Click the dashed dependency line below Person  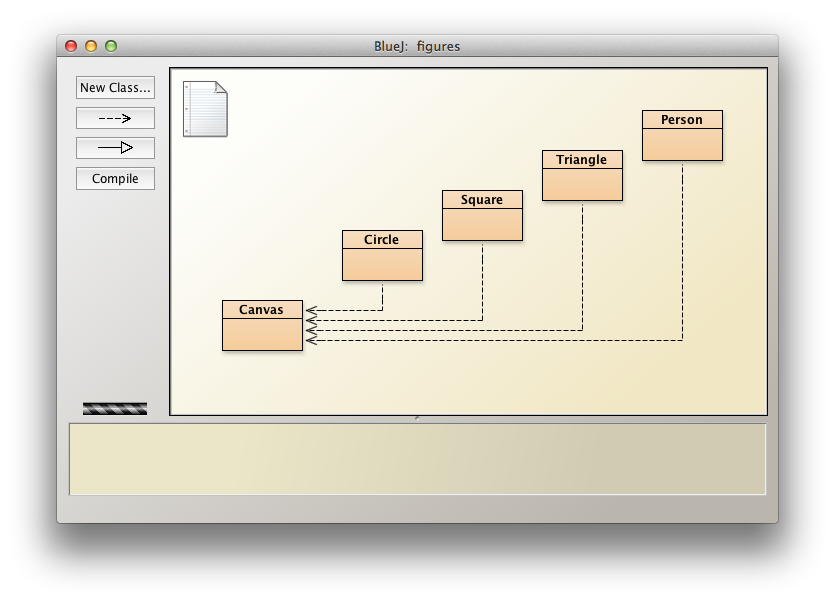click(x=682, y=250)
